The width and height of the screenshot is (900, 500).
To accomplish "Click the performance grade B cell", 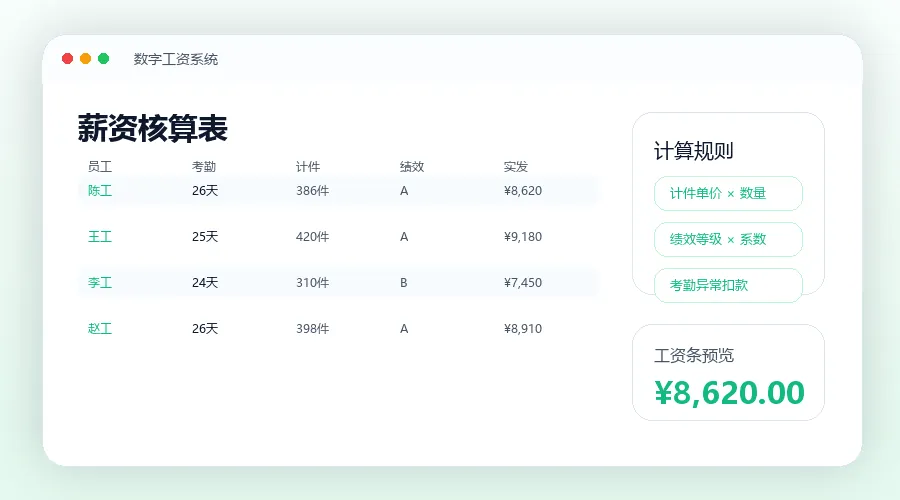I will (404, 282).
